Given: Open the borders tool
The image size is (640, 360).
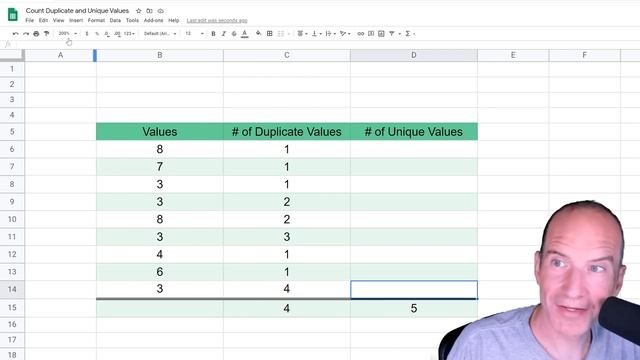Looking at the screenshot, I should coord(269,33).
